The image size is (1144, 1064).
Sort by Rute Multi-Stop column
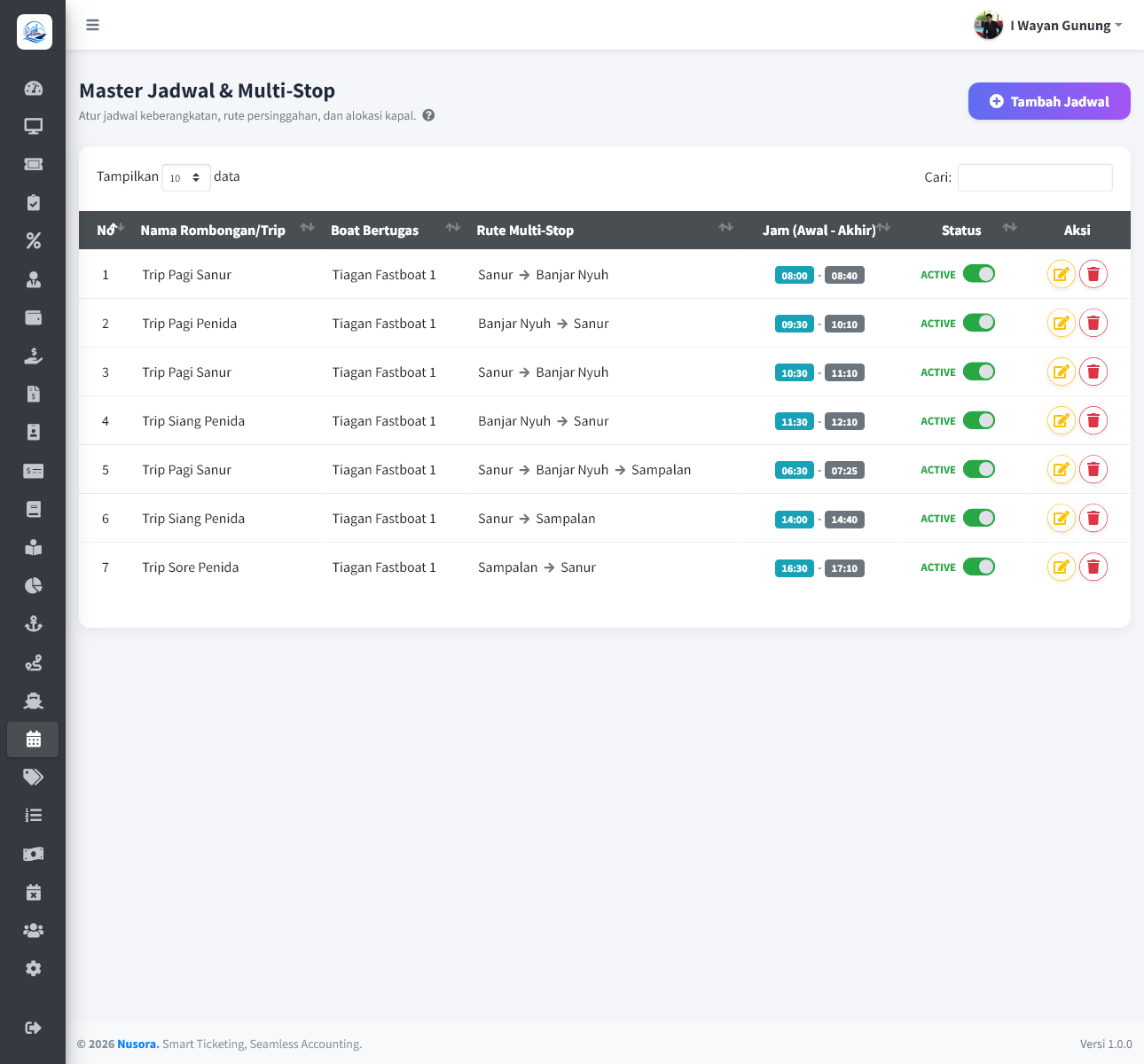[604, 230]
